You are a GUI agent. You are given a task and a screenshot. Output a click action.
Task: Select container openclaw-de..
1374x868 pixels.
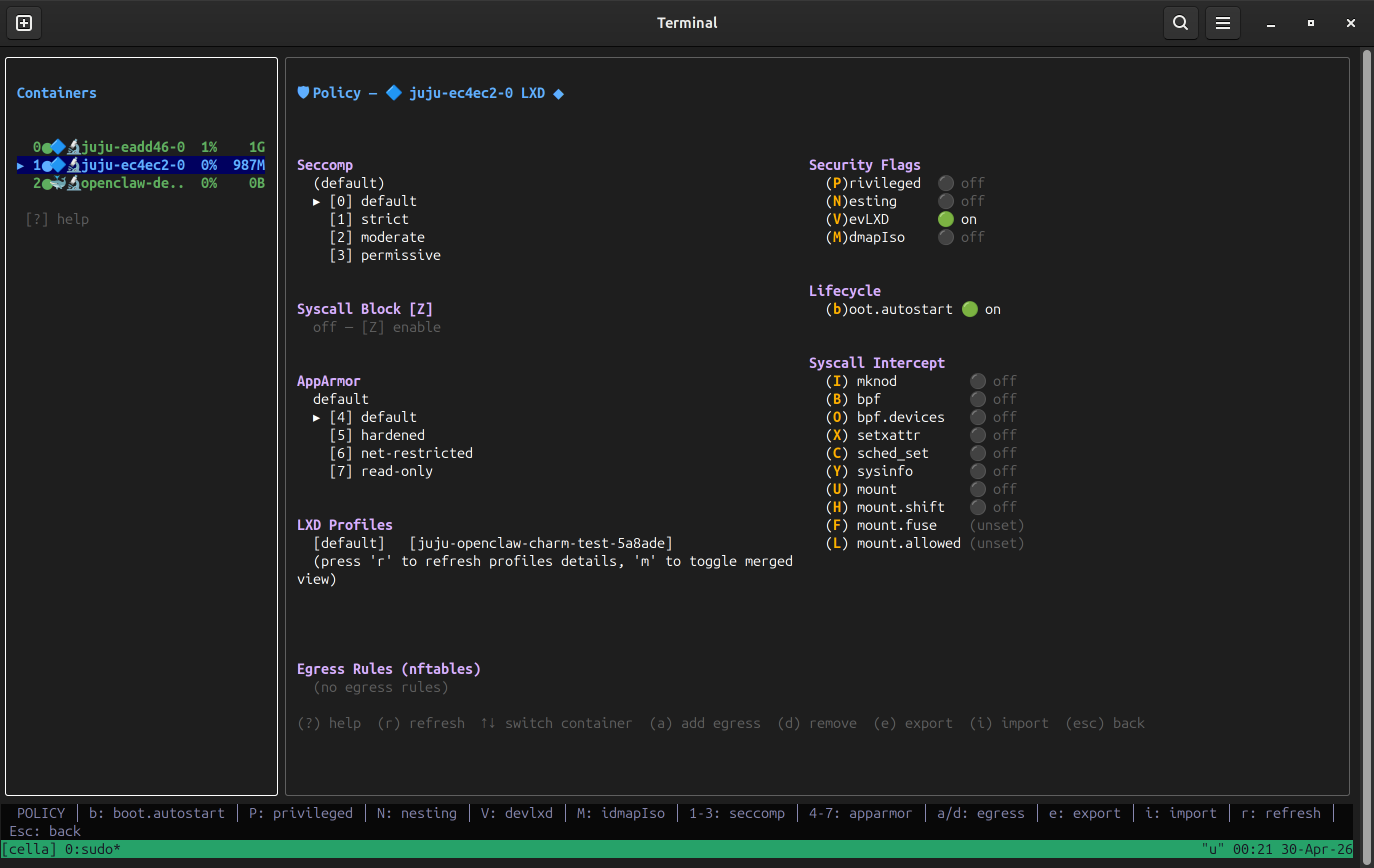(x=141, y=183)
